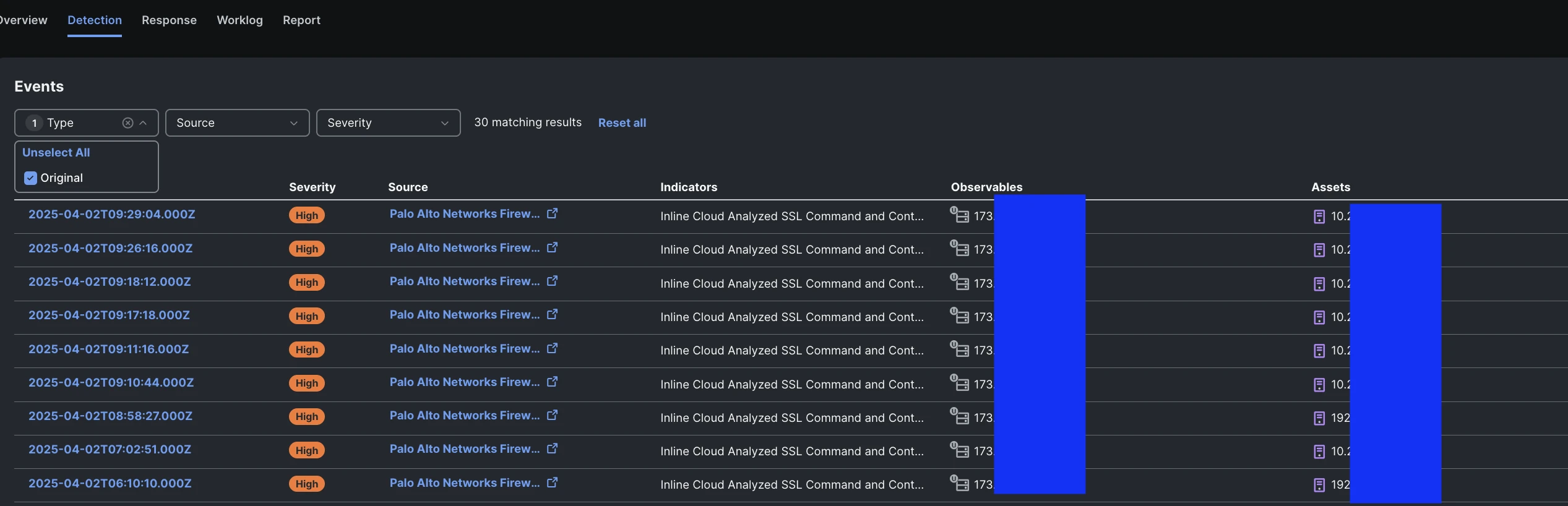The image size is (1568, 506).
Task: Collapse the Type filter dropdown
Action: [x=143, y=123]
